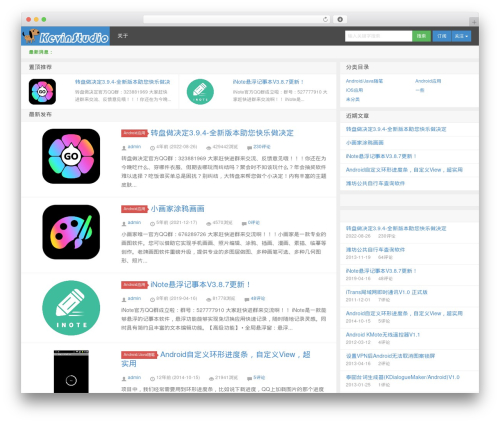Open sidebar 设置VPN后Android无法取消图案锁屏 link

click(x=390, y=356)
